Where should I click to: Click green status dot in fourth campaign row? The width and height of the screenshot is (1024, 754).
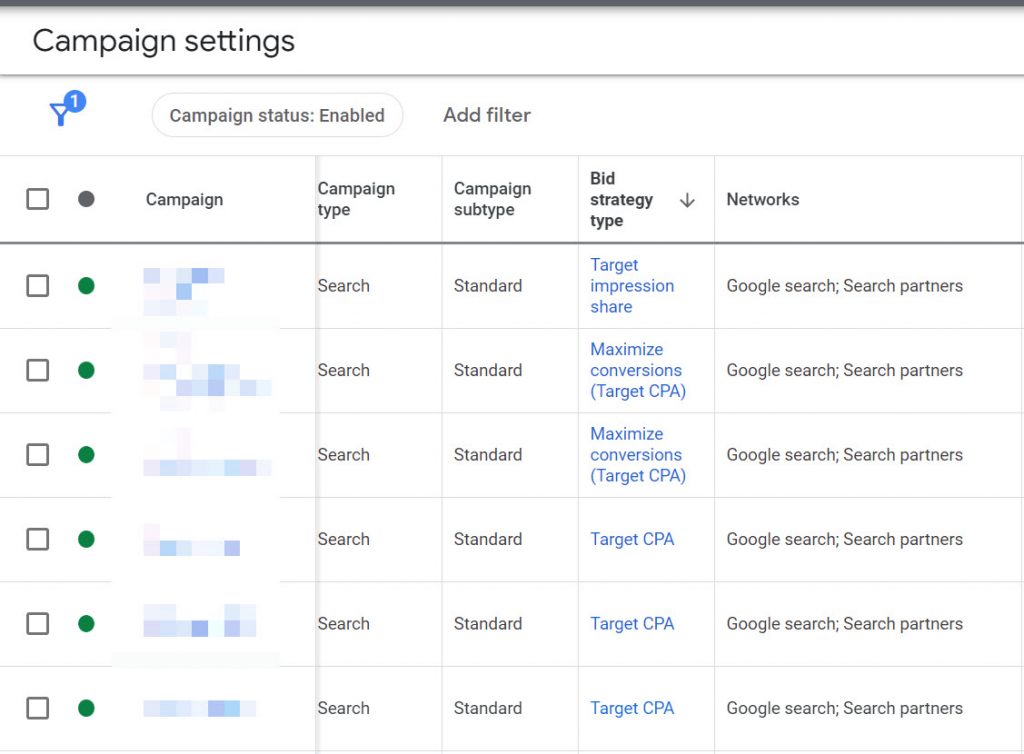pyautogui.click(x=86, y=539)
